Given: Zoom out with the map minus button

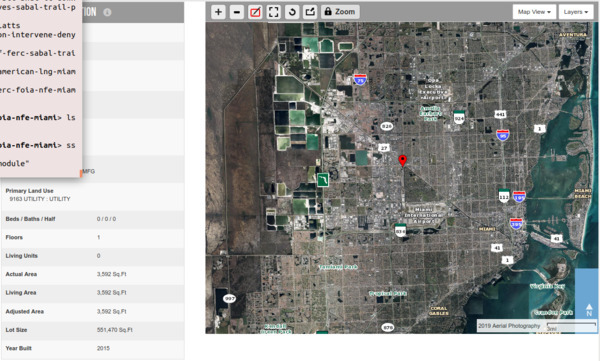Looking at the screenshot, I should click(x=237, y=12).
